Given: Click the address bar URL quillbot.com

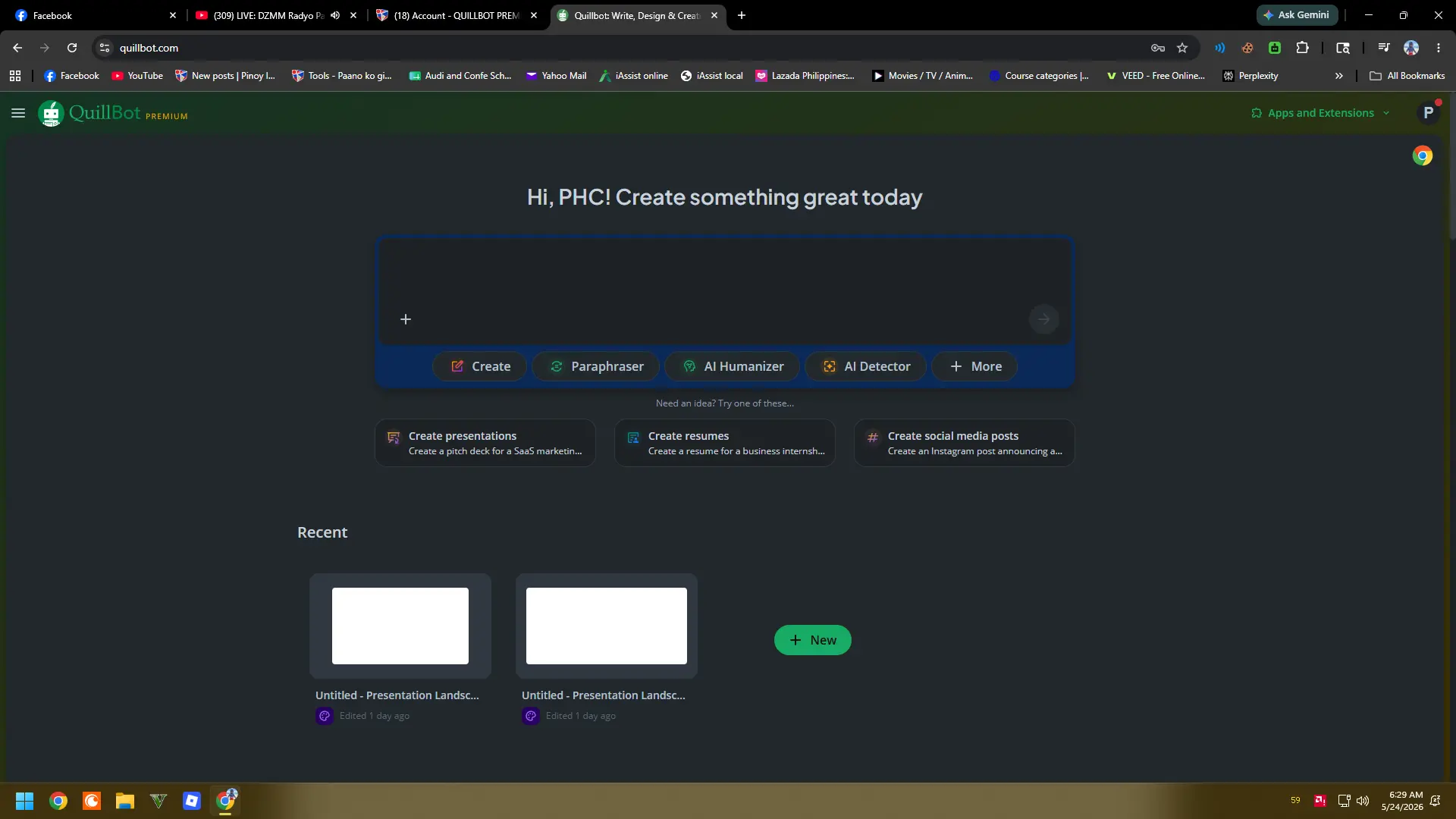Looking at the screenshot, I should click(149, 48).
